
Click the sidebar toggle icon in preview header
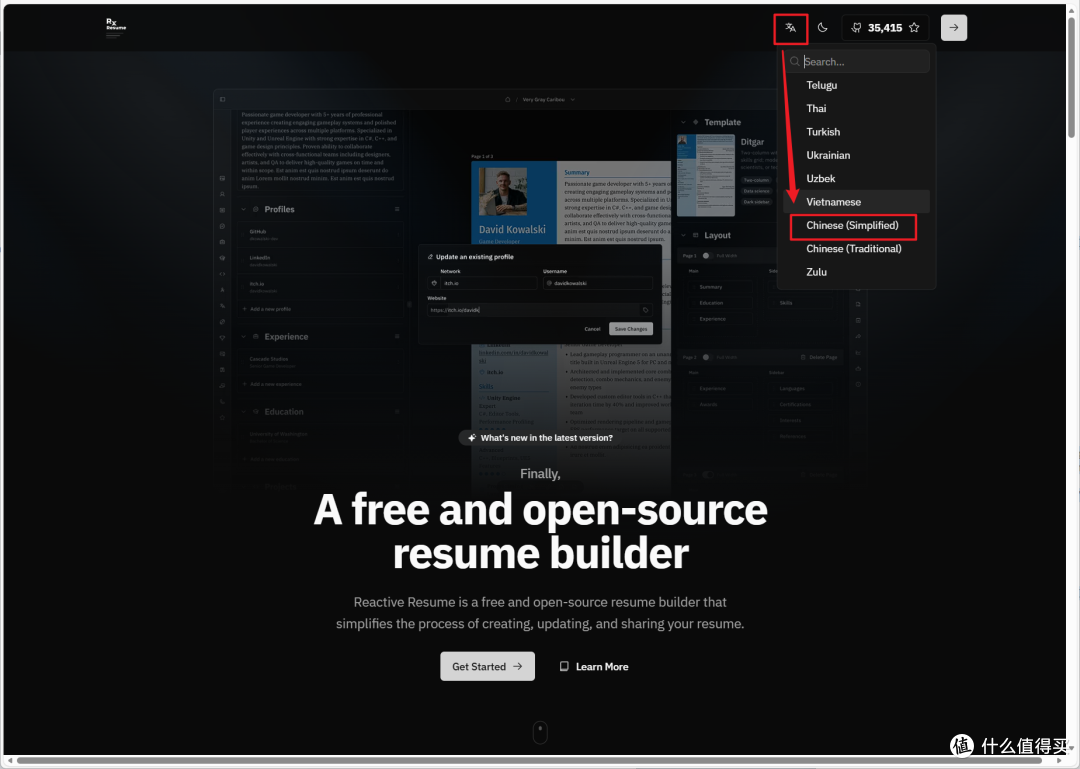pos(222,99)
